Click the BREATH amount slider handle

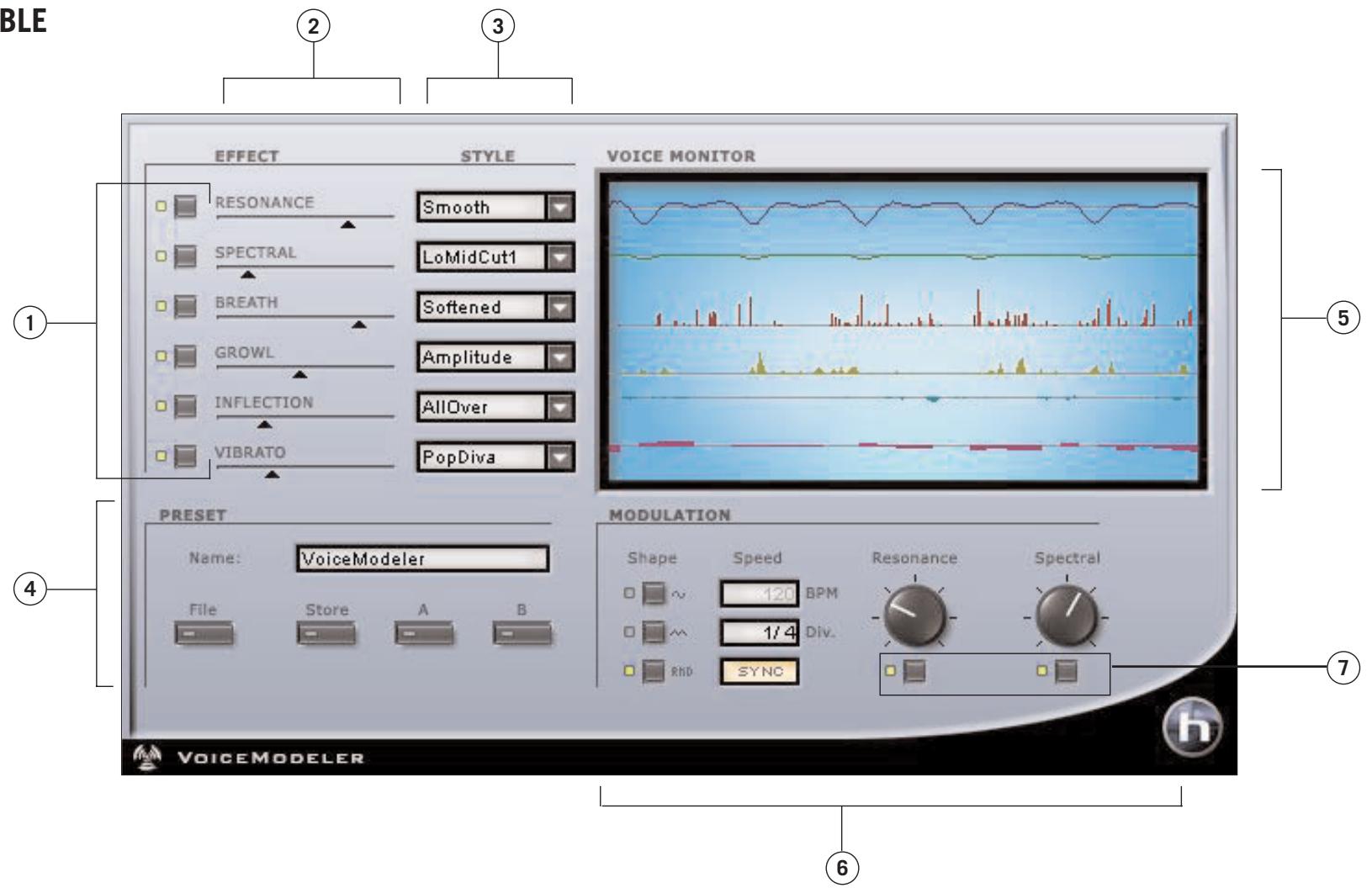coord(359,324)
